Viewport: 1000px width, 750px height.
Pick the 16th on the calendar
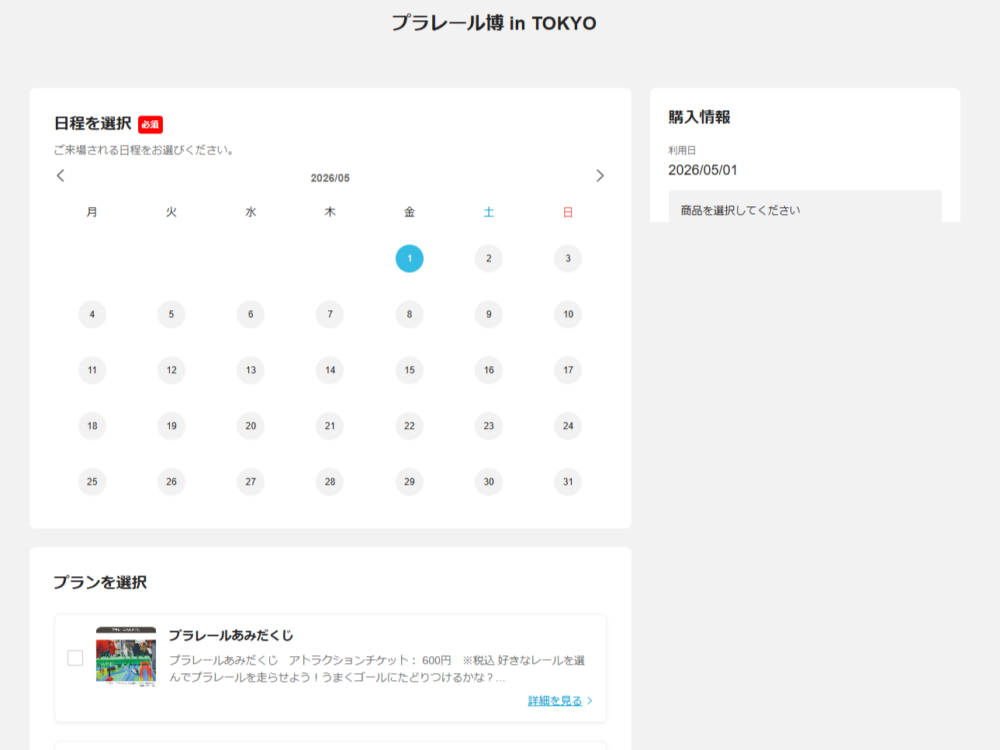(489, 370)
